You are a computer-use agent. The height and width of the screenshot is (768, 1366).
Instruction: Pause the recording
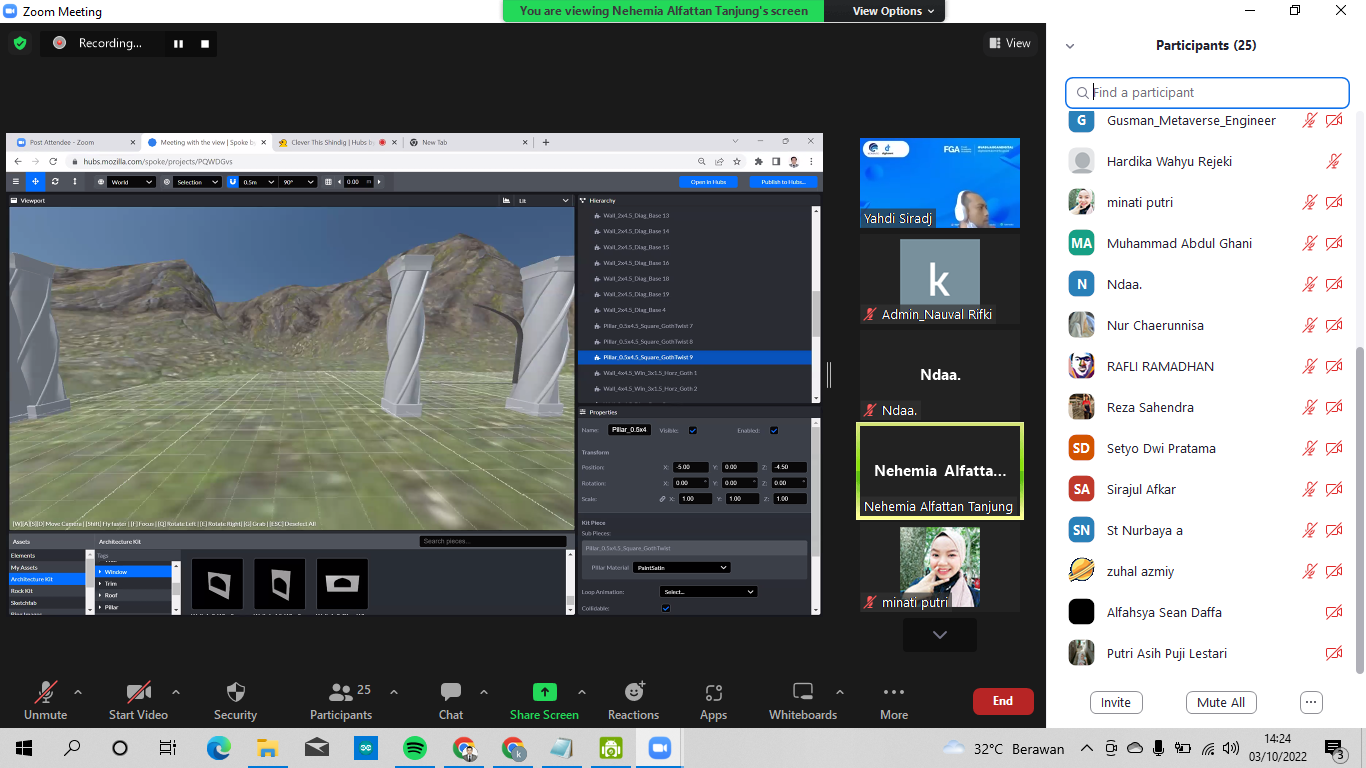pyautogui.click(x=179, y=43)
